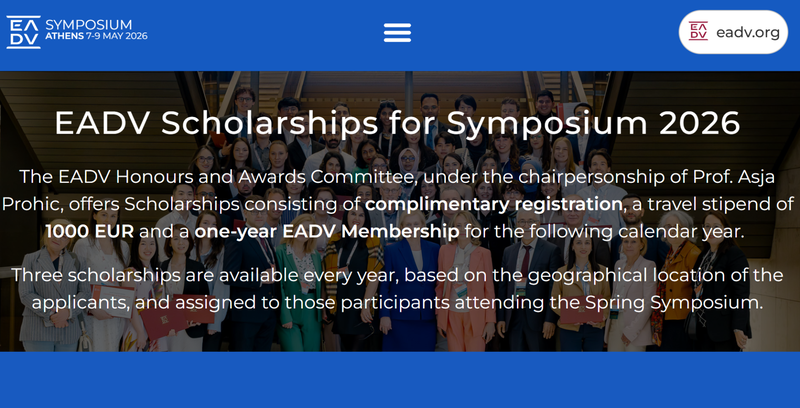Screen dimensions: 800x408
Task: Click the bold "complimentary registration" text
Action: pyautogui.click(x=493, y=205)
